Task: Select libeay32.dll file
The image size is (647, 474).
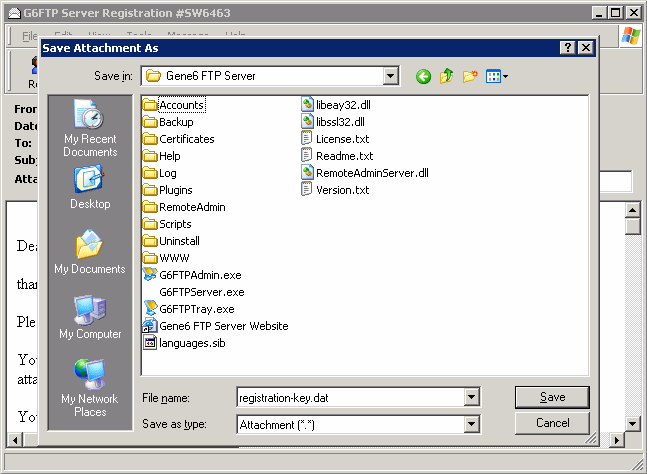Action: coord(336,105)
